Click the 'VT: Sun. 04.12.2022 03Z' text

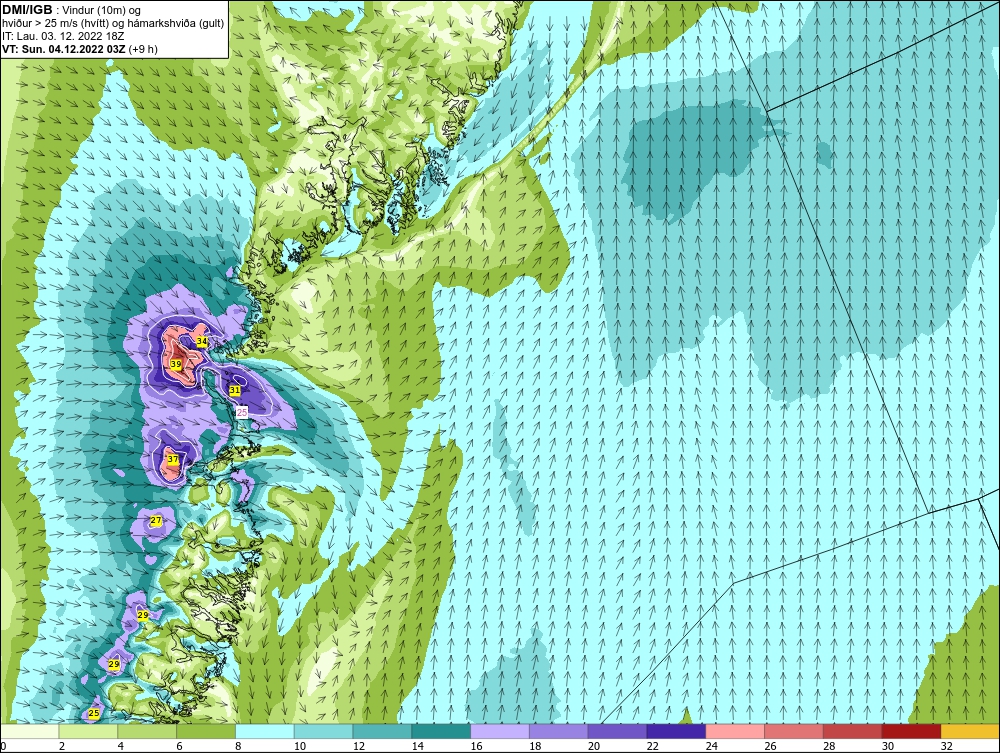(64, 48)
